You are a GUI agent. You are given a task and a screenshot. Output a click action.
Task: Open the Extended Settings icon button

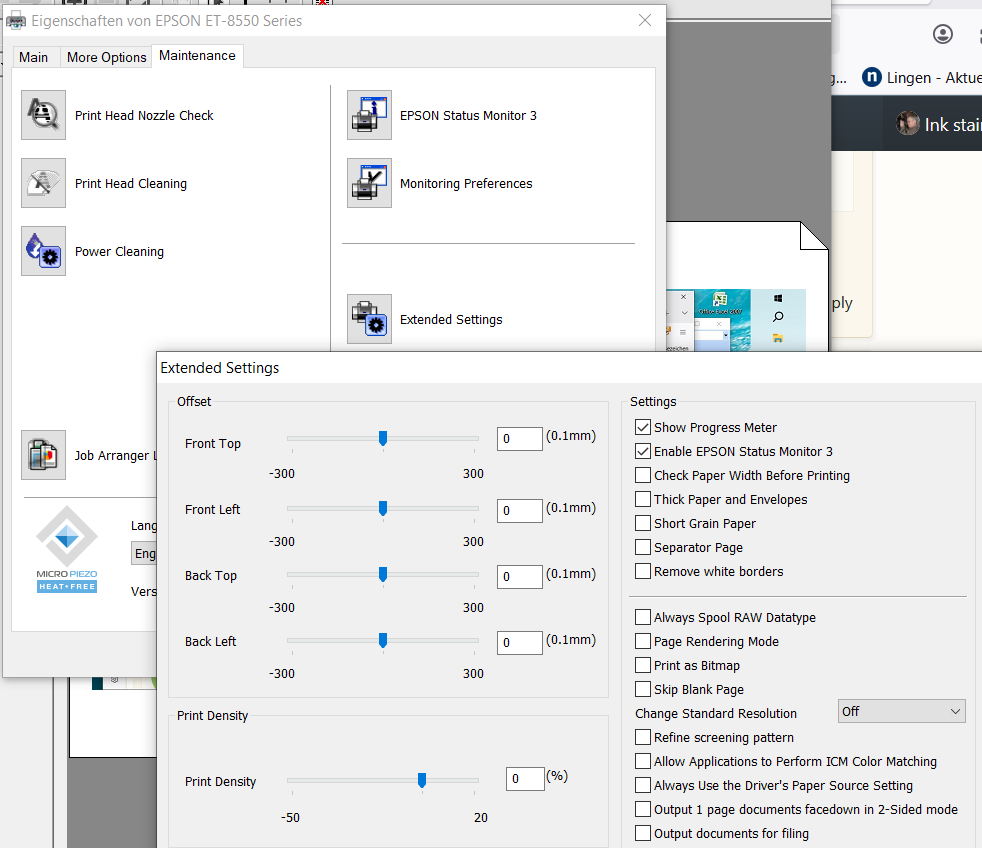click(369, 319)
